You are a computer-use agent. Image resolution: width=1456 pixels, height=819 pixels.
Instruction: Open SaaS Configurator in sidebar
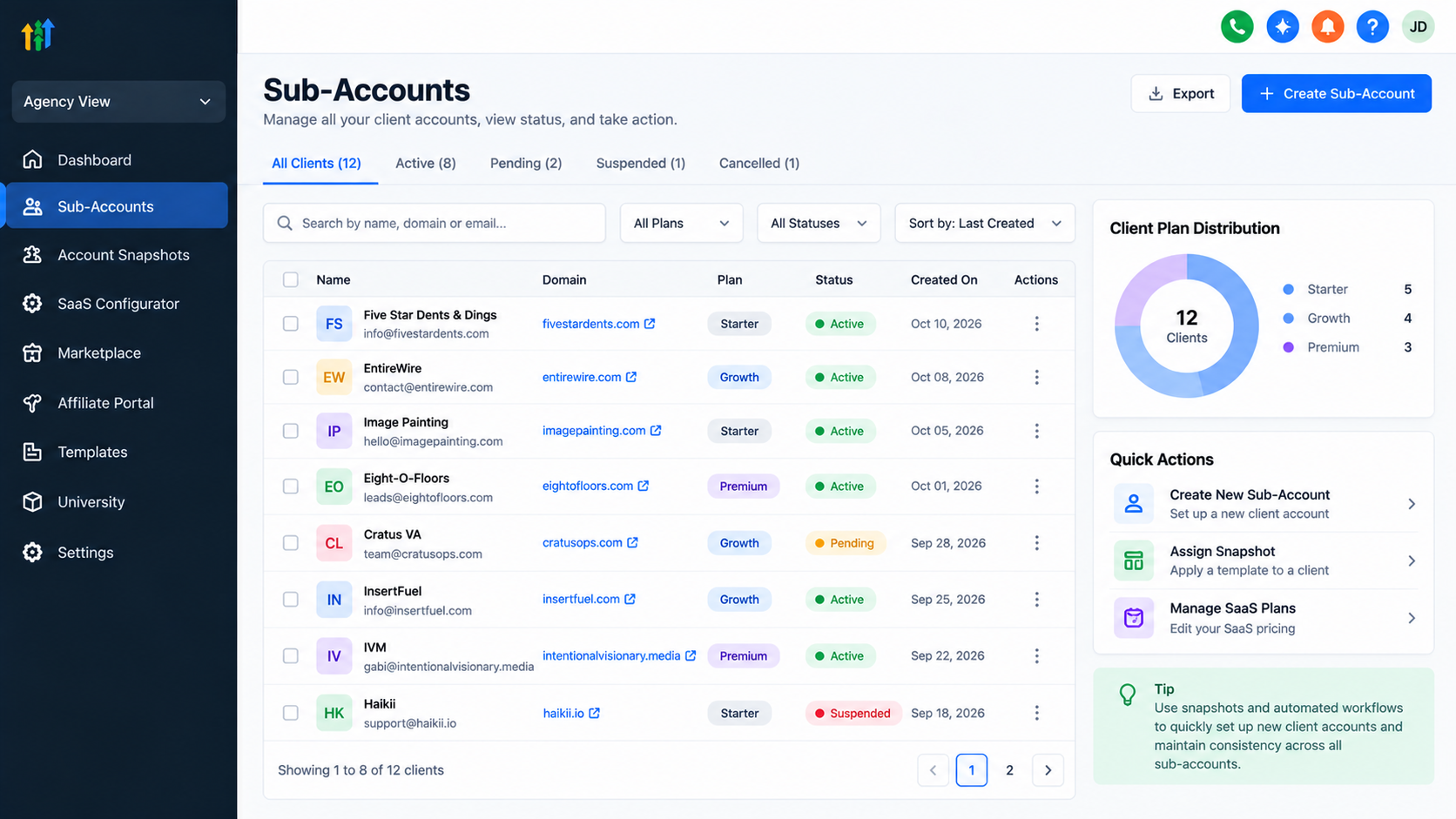(x=117, y=304)
